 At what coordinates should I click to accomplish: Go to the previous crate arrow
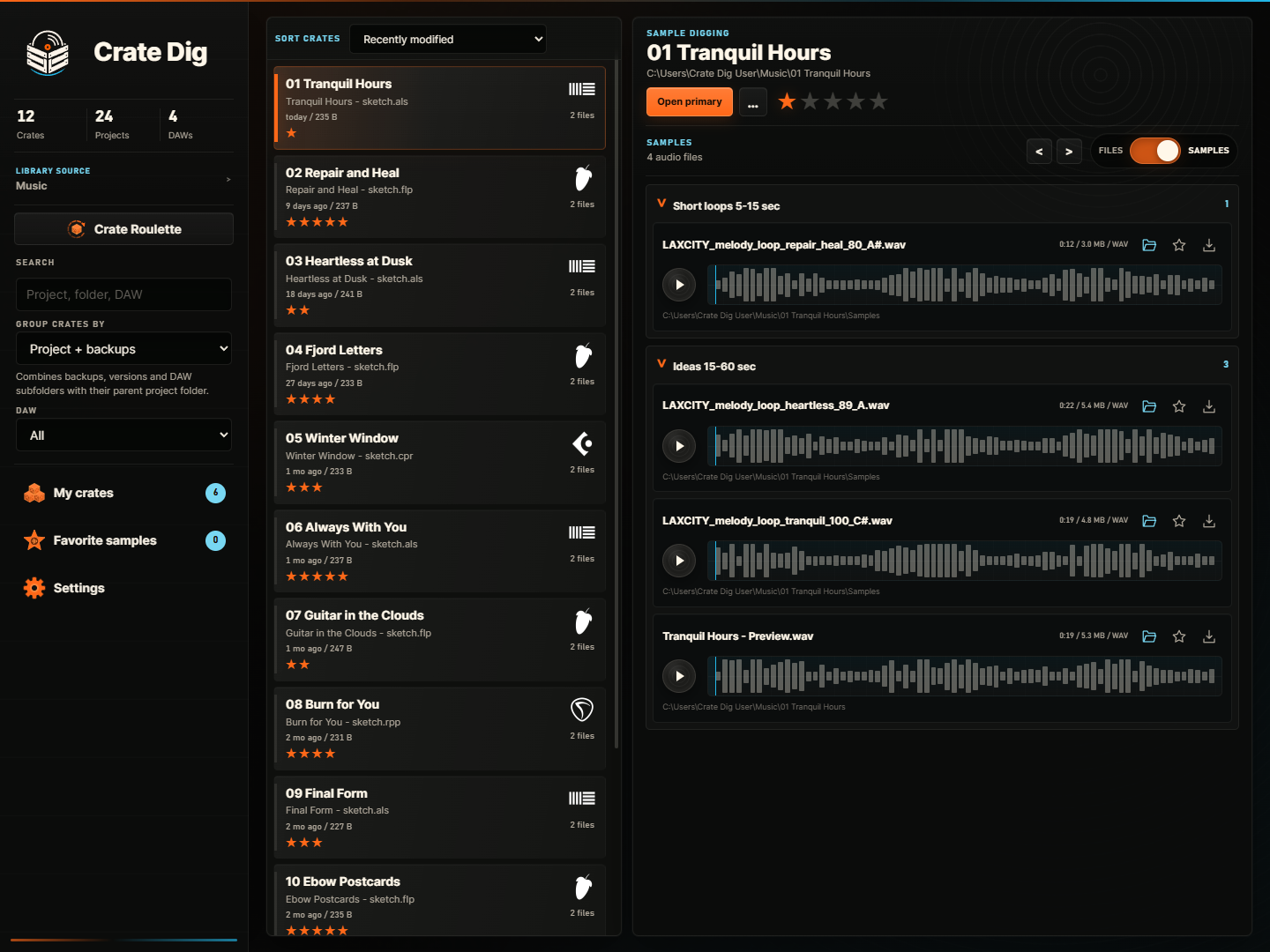point(1039,152)
